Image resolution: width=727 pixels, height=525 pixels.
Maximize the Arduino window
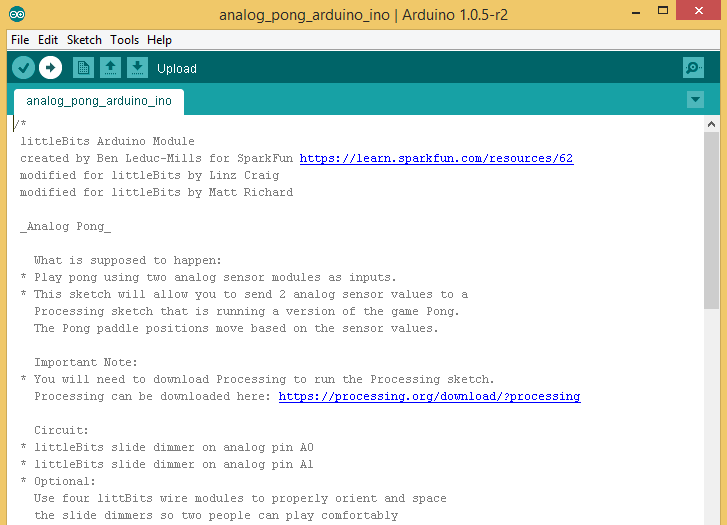pyautogui.click(x=663, y=11)
